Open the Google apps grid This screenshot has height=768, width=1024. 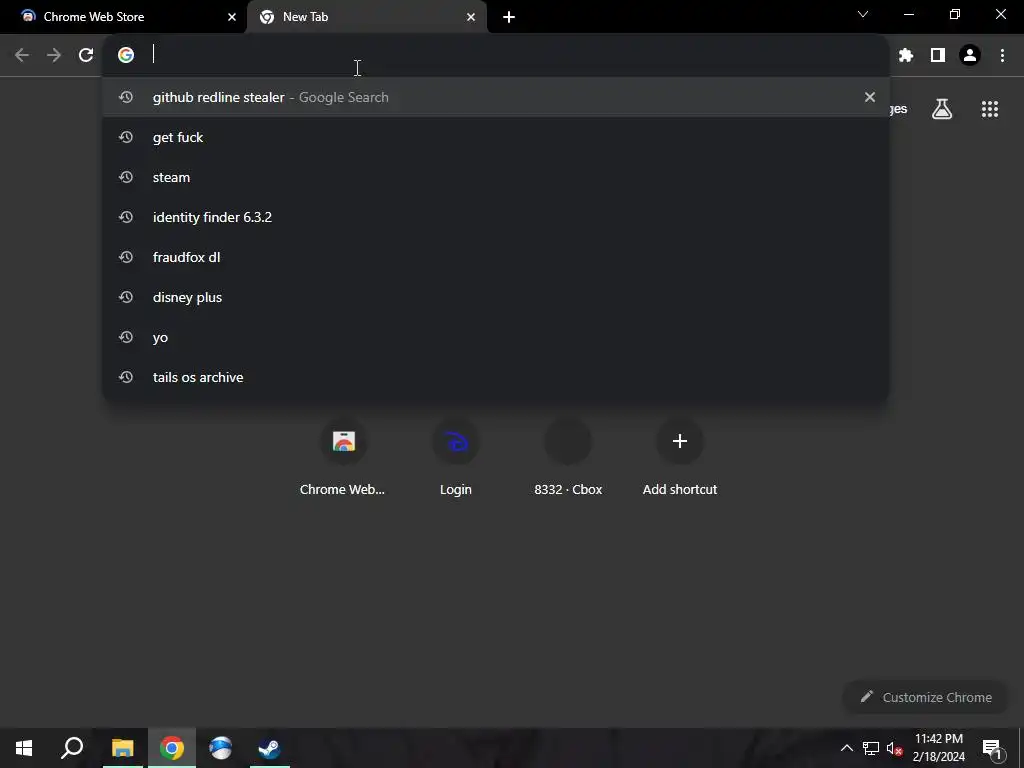tap(989, 109)
